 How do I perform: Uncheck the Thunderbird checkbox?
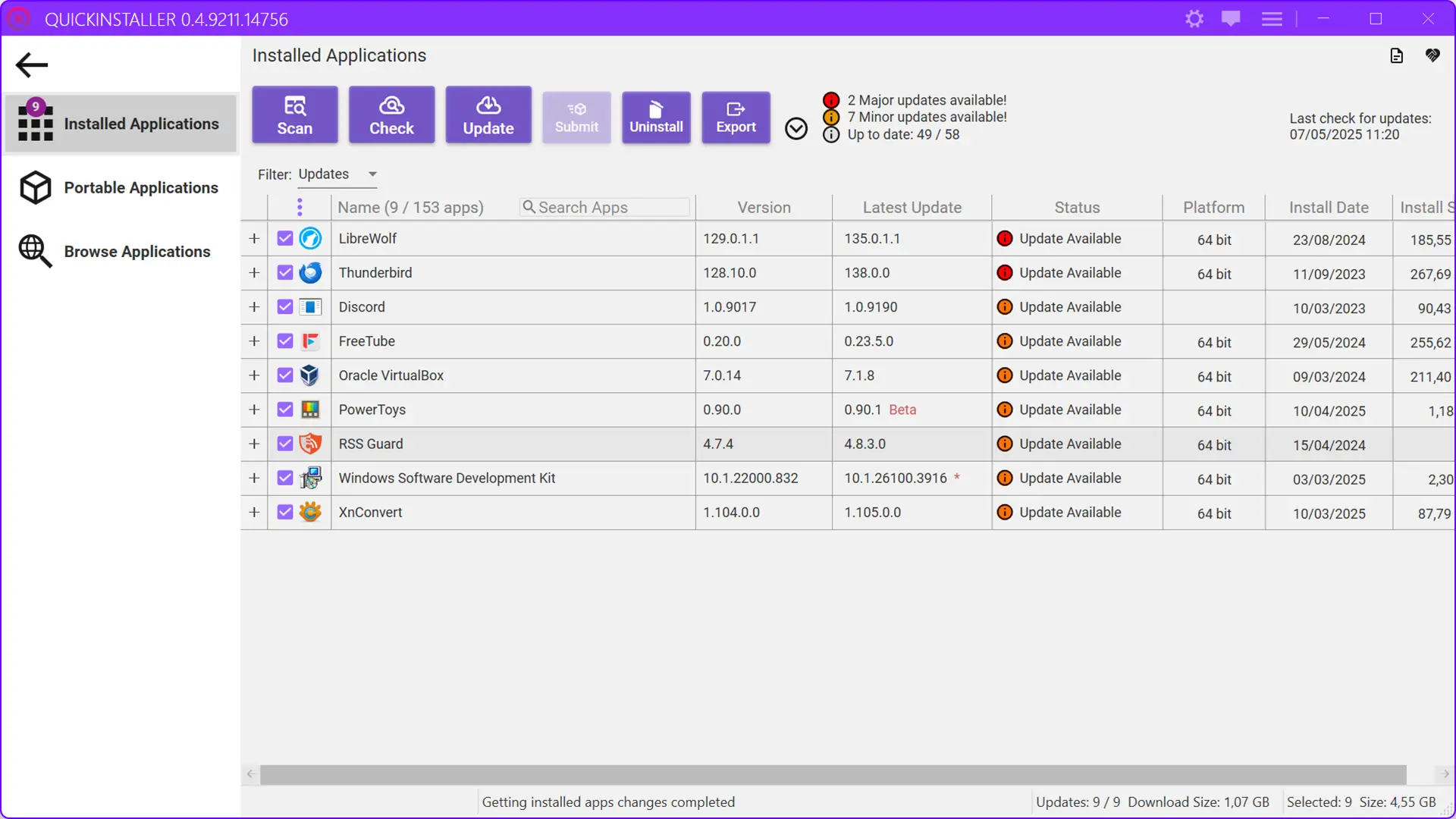285,272
